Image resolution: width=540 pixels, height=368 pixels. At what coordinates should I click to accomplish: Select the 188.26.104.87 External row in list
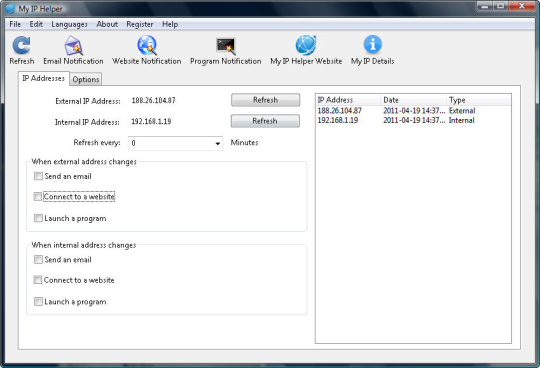pos(413,111)
